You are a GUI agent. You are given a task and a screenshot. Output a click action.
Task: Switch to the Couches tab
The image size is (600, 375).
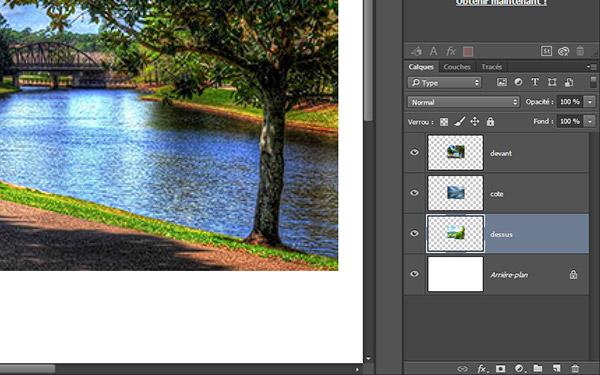tap(457, 67)
